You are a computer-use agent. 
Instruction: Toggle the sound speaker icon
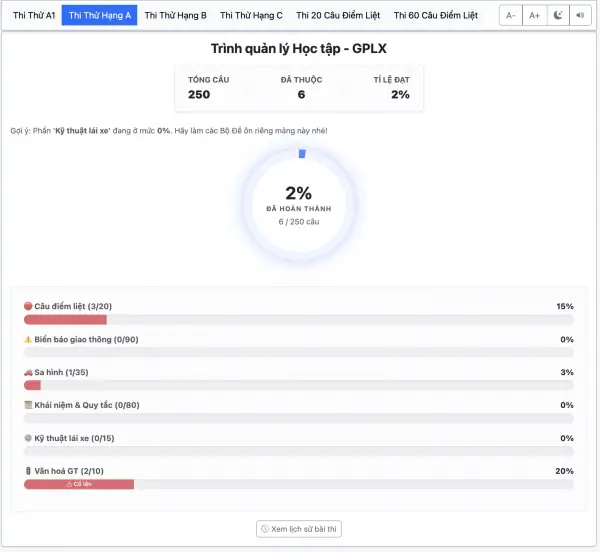578,16
